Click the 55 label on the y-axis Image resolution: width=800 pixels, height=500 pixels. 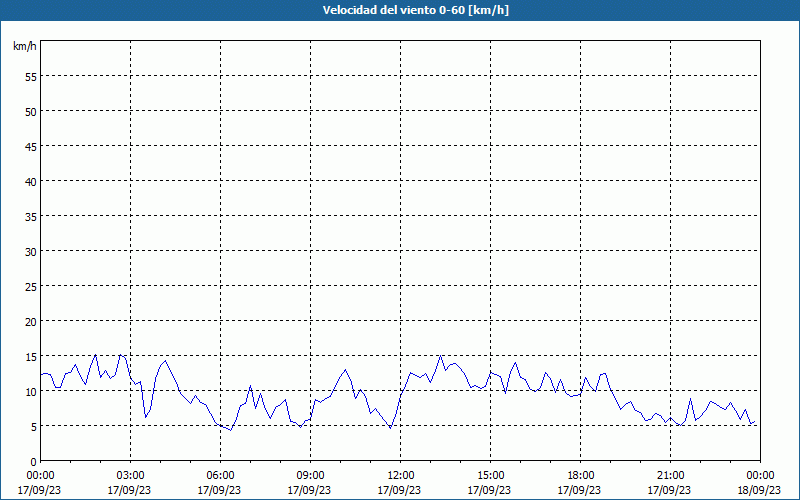(x=31, y=76)
